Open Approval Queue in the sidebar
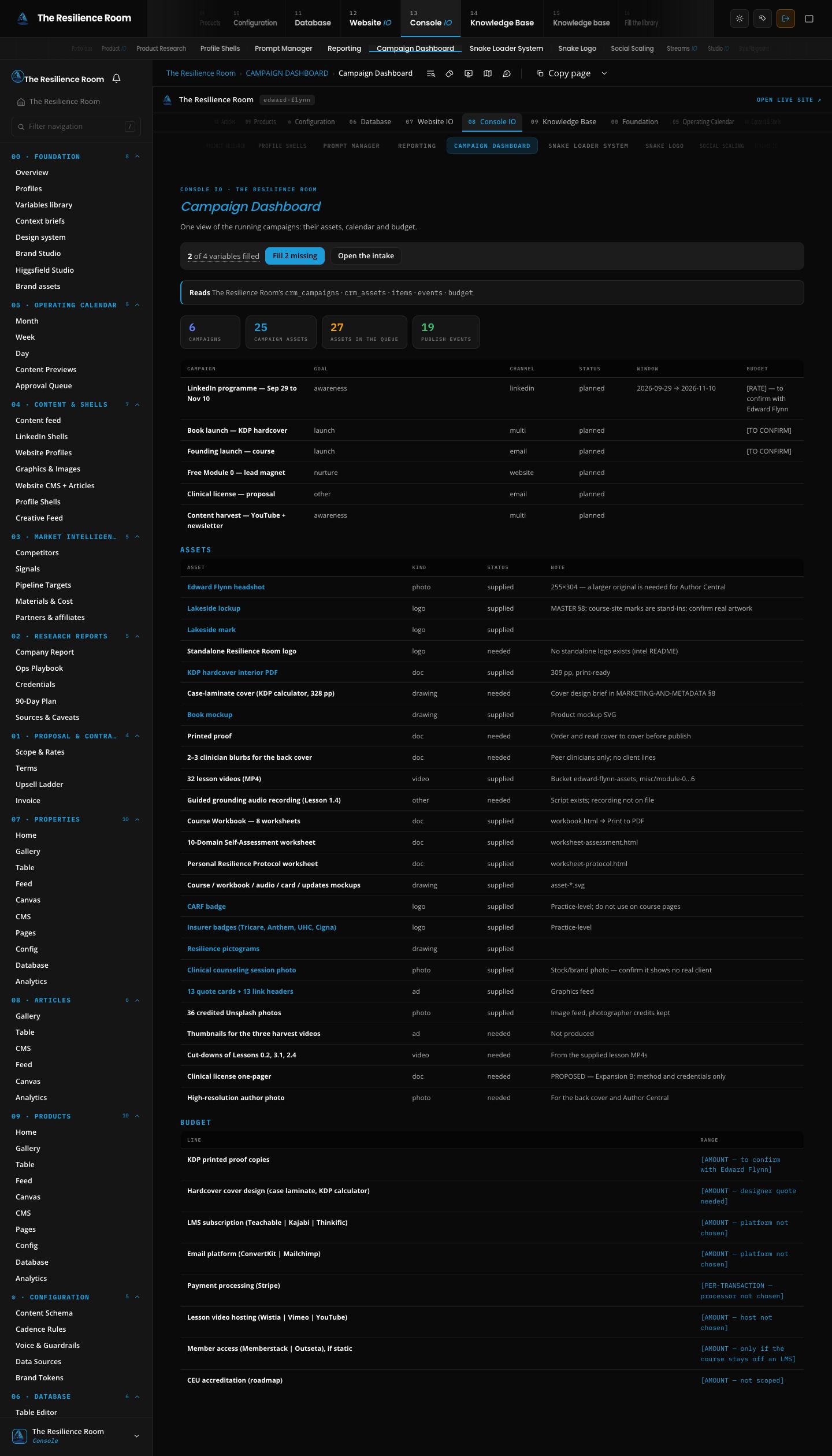This screenshot has height=1456, width=832. 44,386
